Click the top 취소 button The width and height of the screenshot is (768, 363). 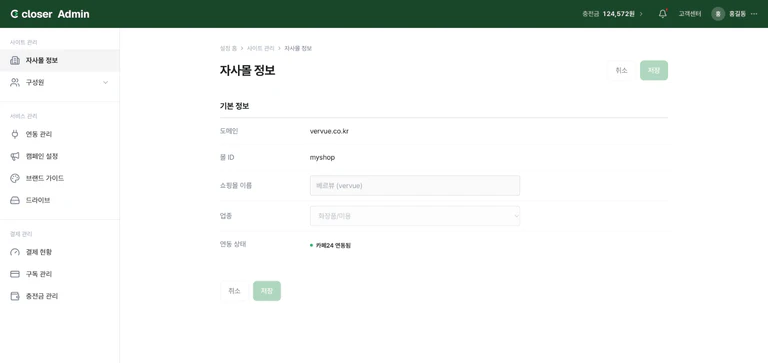pyautogui.click(x=621, y=71)
